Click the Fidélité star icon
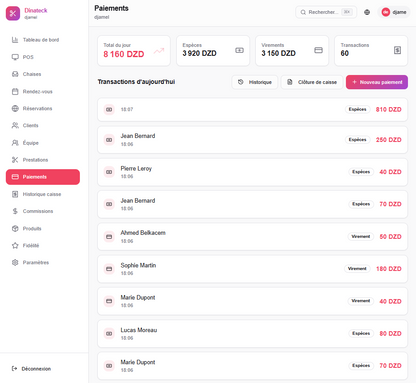416x383 pixels. click(x=15, y=245)
